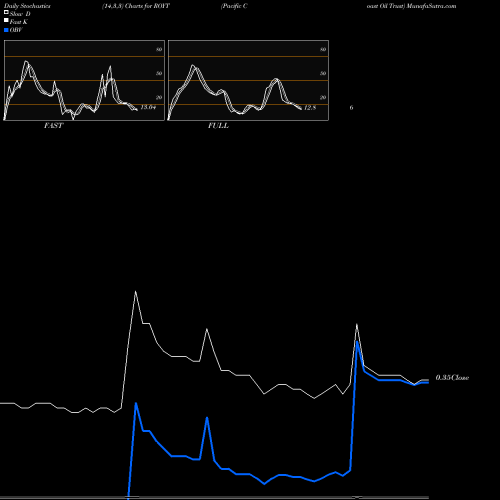Click the '0.35Close' price label
Image resolution: width=500 pixels, height=500 pixels.
point(452,378)
